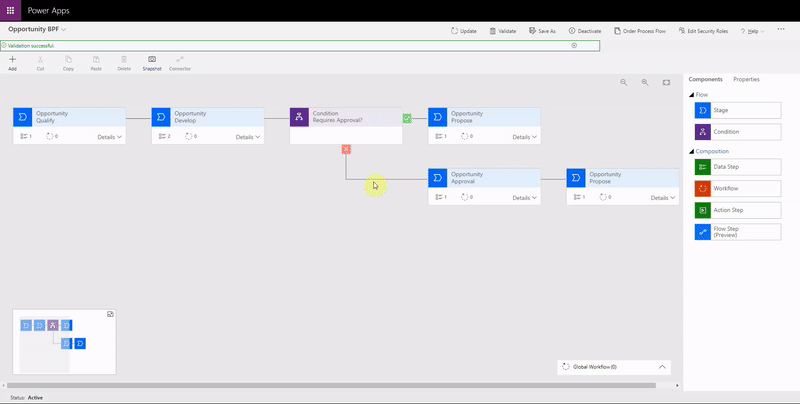Select the Condition Requires Approval node icon
This screenshot has width=800, height=404.
coord(300,117)
